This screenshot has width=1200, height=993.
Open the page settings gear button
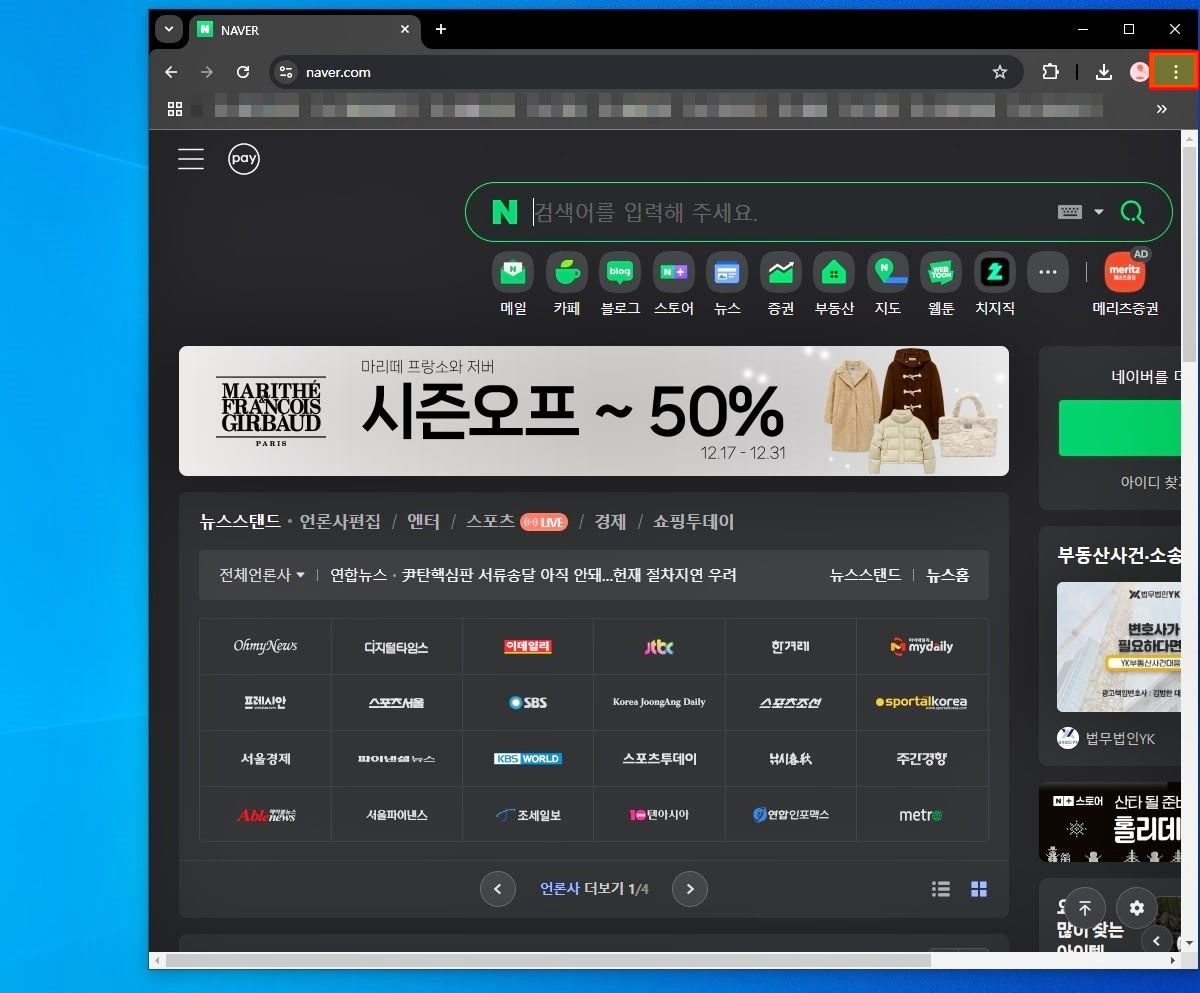(x=1137, y=908)
